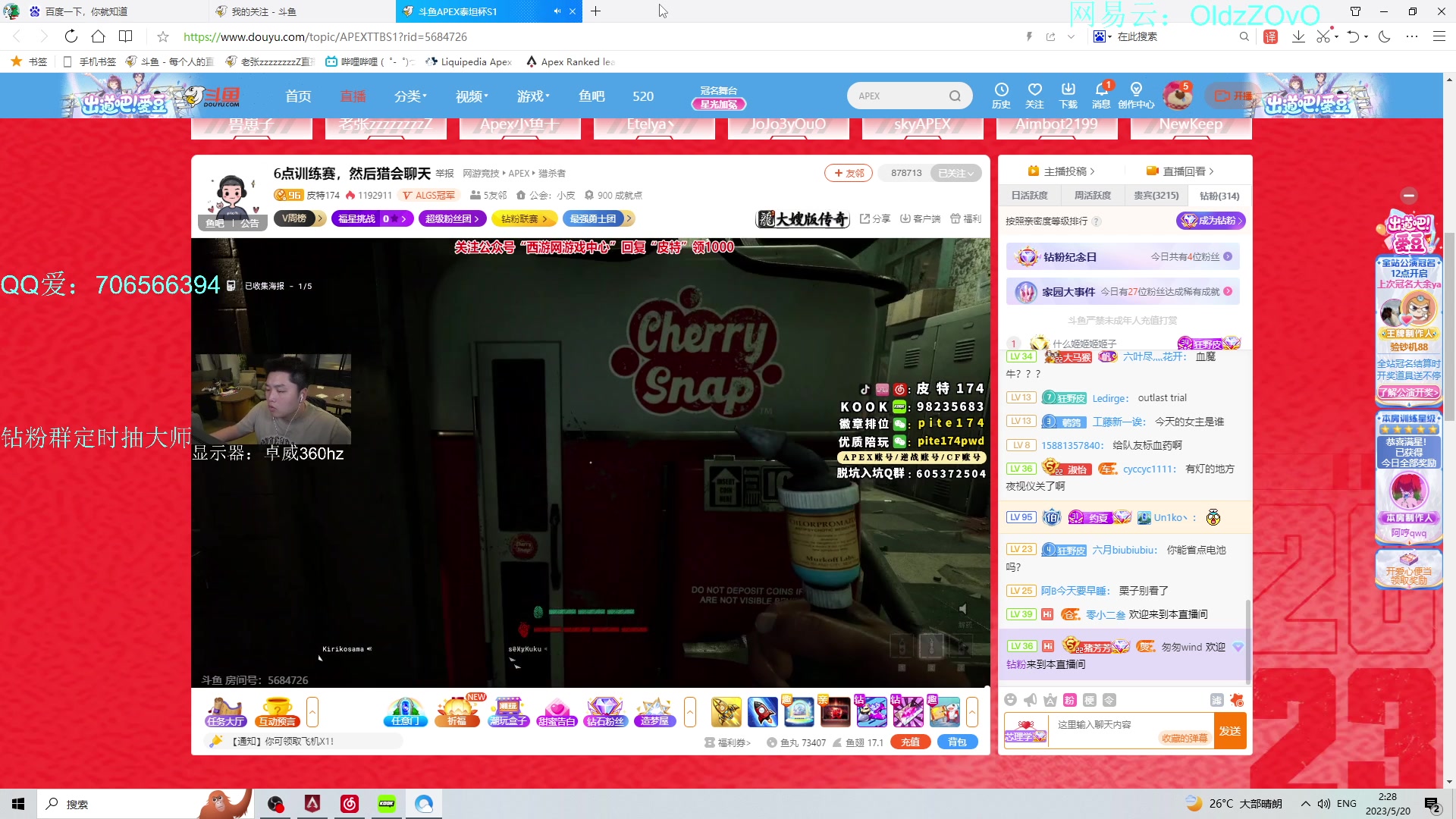Screen dimensions: 1456x819
Task: Bookmark page with the star icon
Action: point(163,36)
